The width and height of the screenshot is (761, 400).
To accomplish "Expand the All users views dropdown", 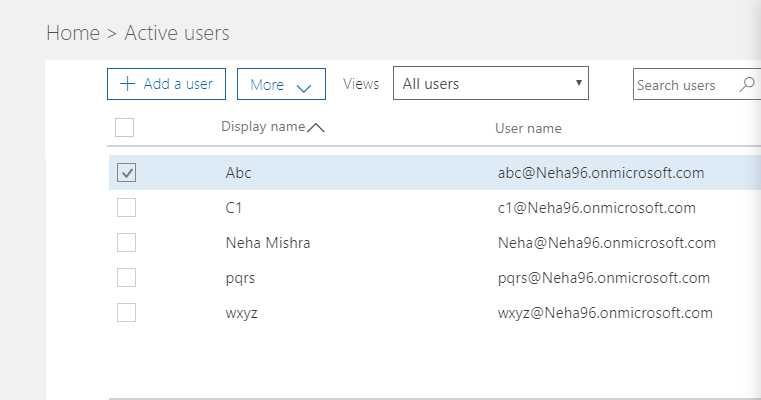I will coord(490,84).
